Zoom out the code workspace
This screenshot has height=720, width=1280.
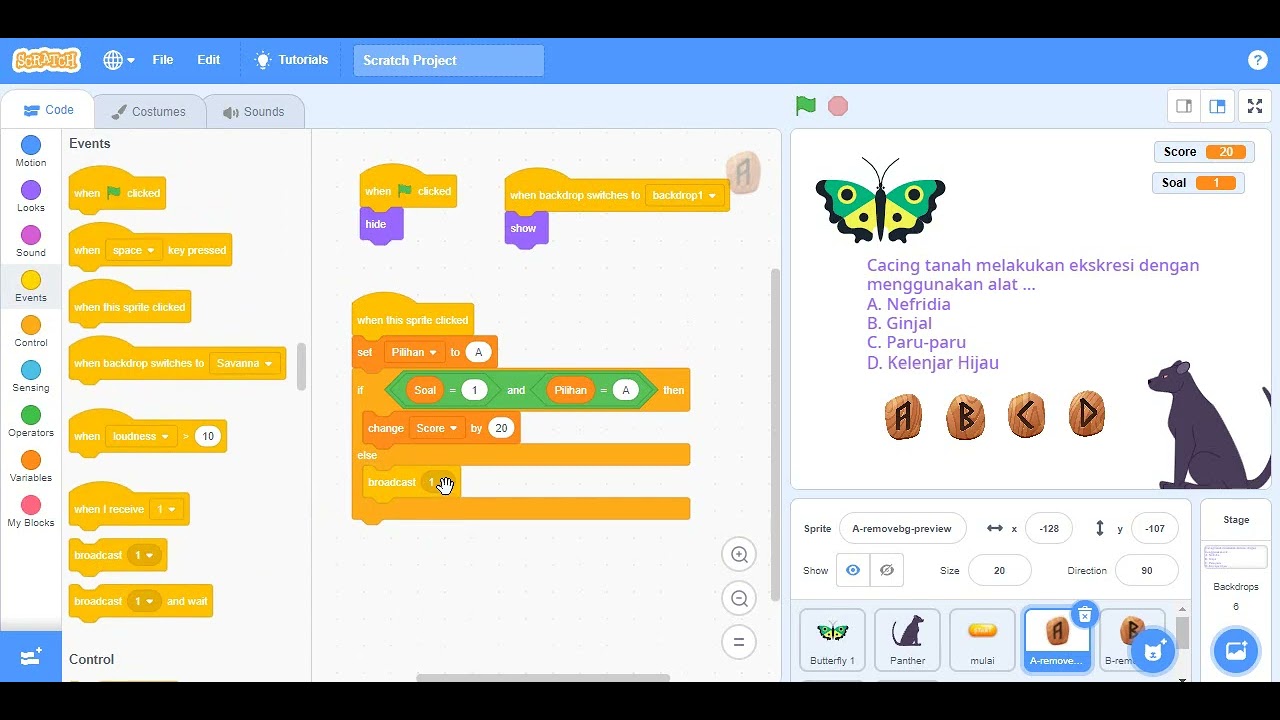pos(739,598)
